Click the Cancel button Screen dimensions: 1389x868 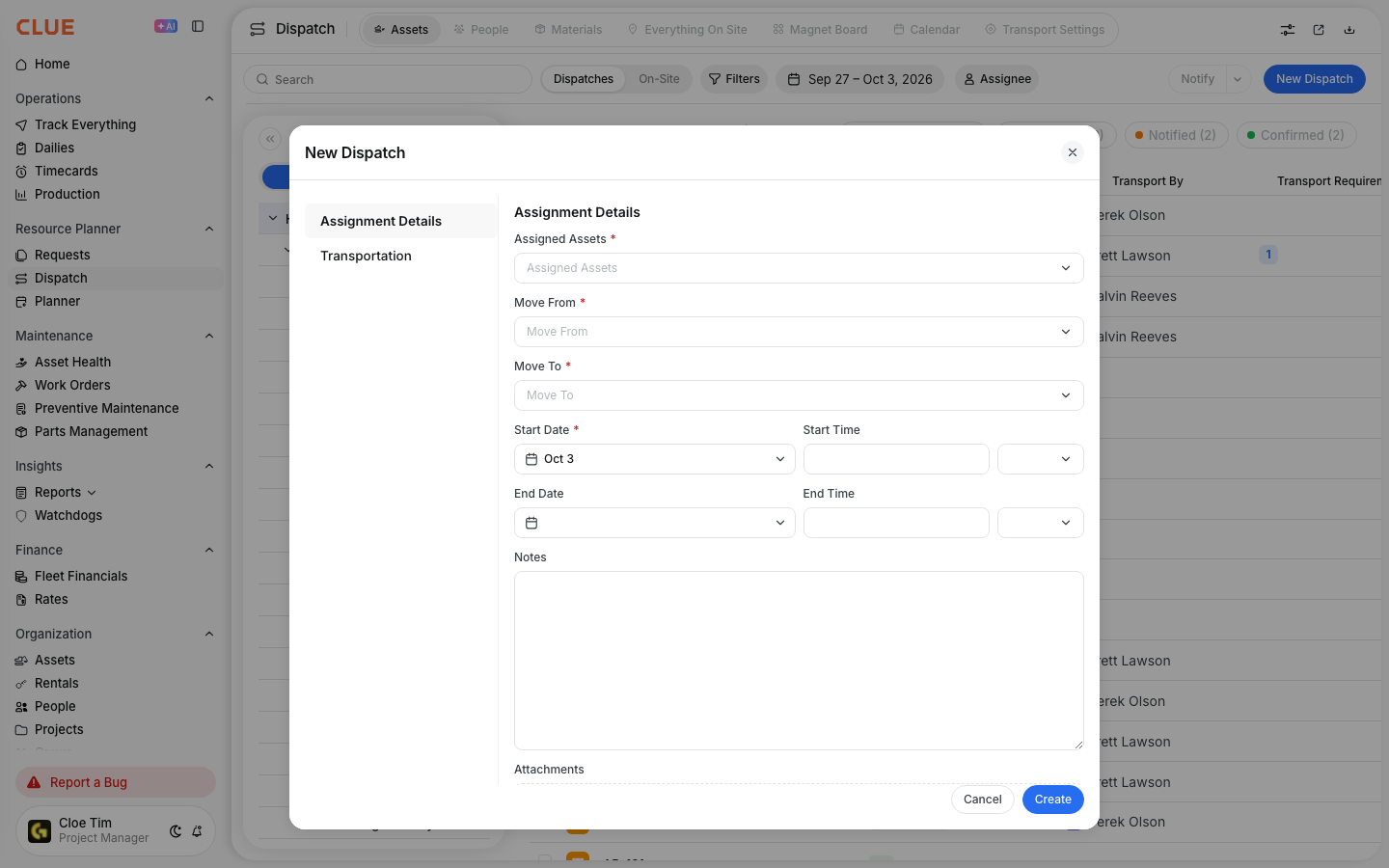pos(983,800)
